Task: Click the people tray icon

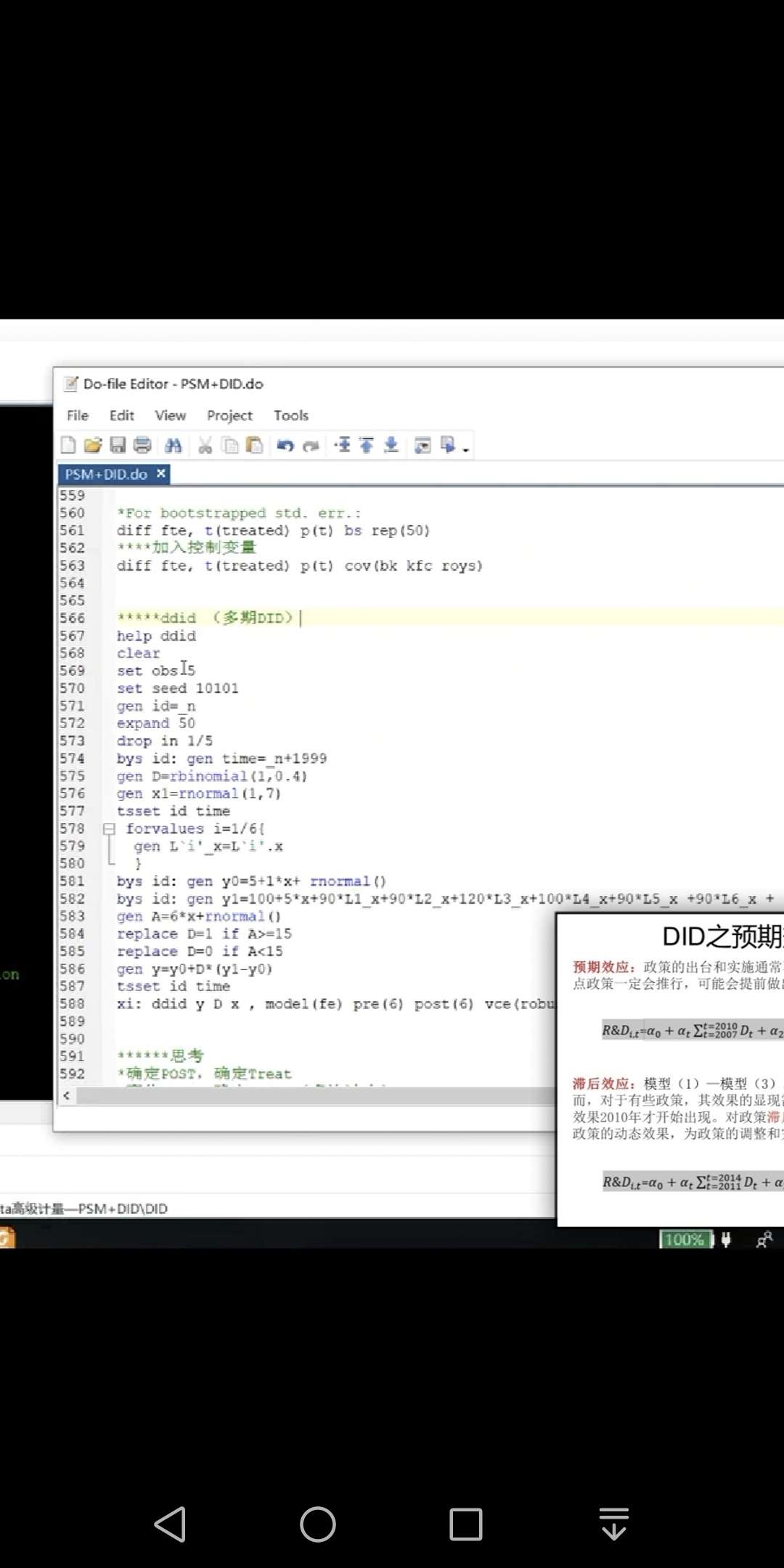Action: (x=764, y=1240)
